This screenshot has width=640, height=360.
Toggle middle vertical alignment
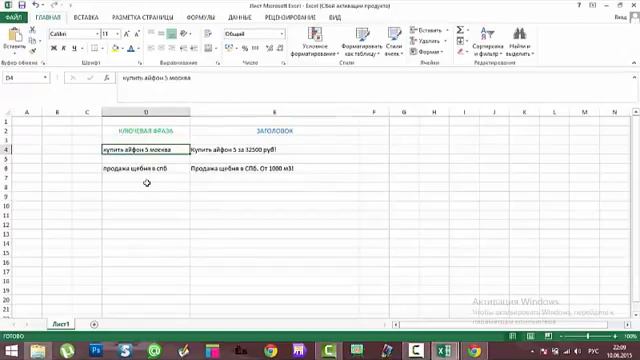click(161, 33)
